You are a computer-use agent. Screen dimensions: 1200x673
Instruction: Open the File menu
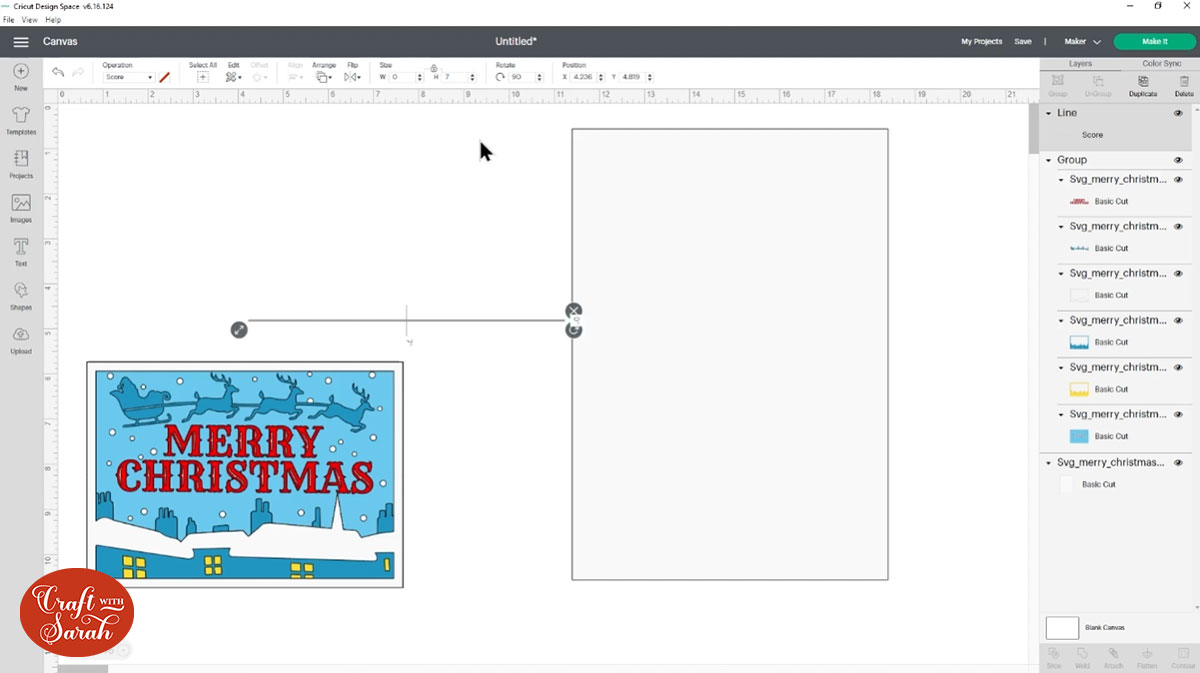(9, 20)
